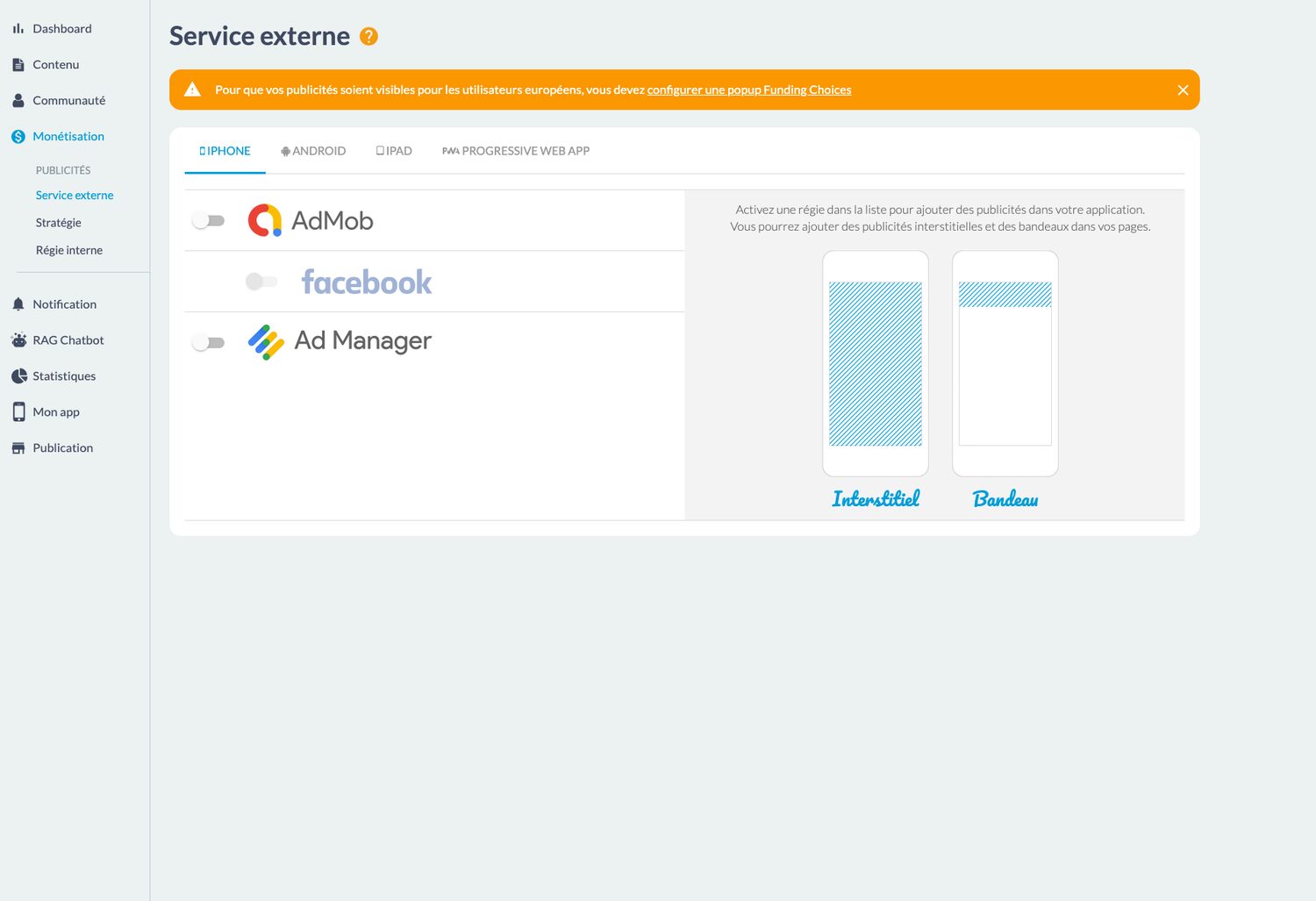
Task: Click the Dashboard menu label
Action: tap(62, 29)
